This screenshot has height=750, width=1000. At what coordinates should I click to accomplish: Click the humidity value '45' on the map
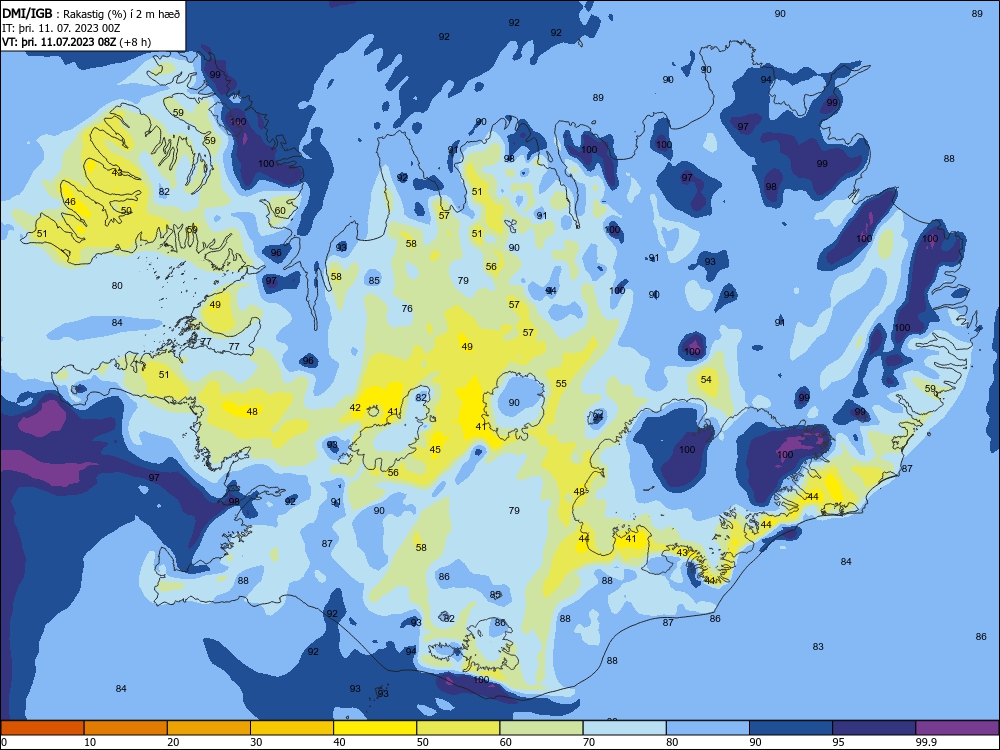(435, 450)
